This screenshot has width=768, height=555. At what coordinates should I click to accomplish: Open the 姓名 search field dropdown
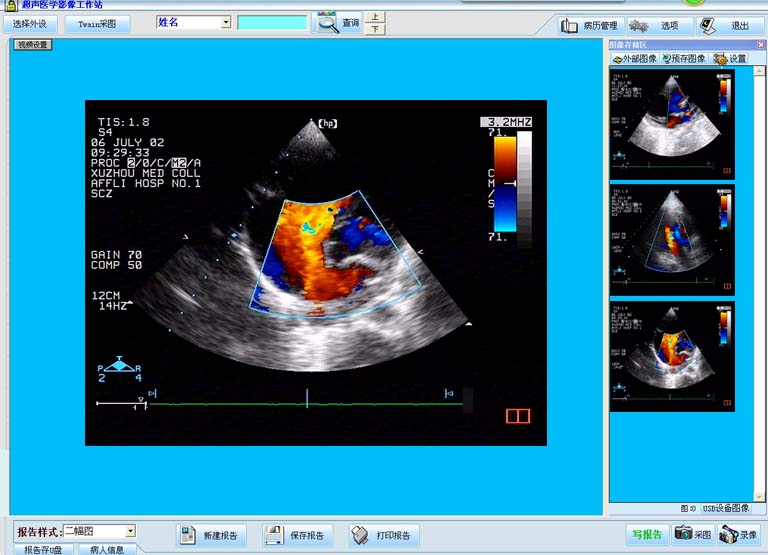[226, 22]
